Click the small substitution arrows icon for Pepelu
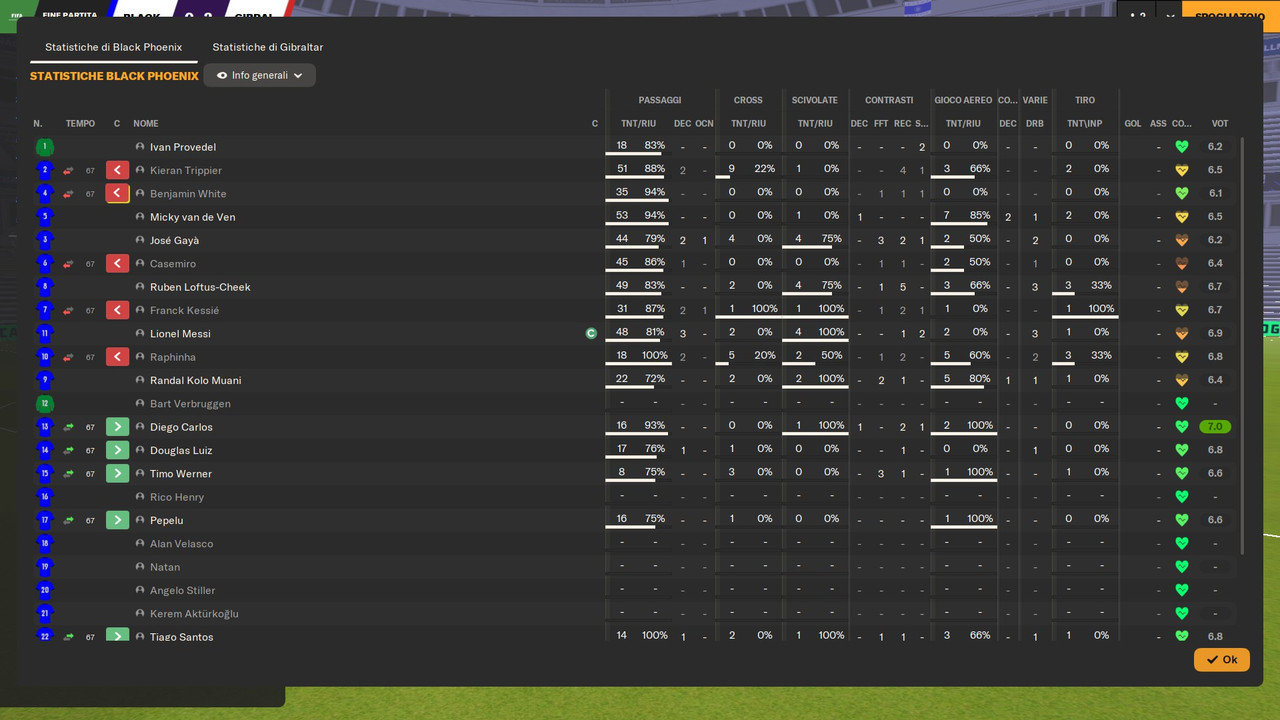 (69, 520)
